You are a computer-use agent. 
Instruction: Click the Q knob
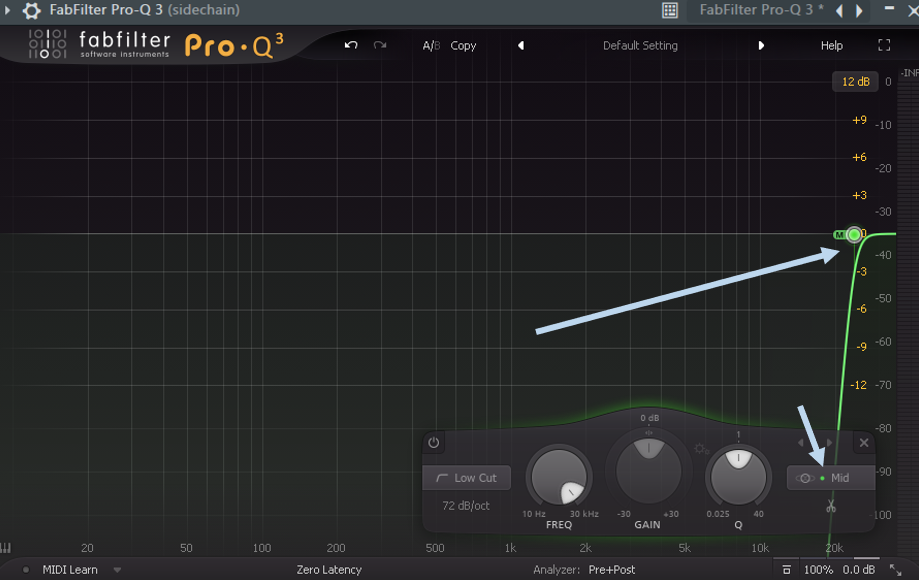(738, 477)
